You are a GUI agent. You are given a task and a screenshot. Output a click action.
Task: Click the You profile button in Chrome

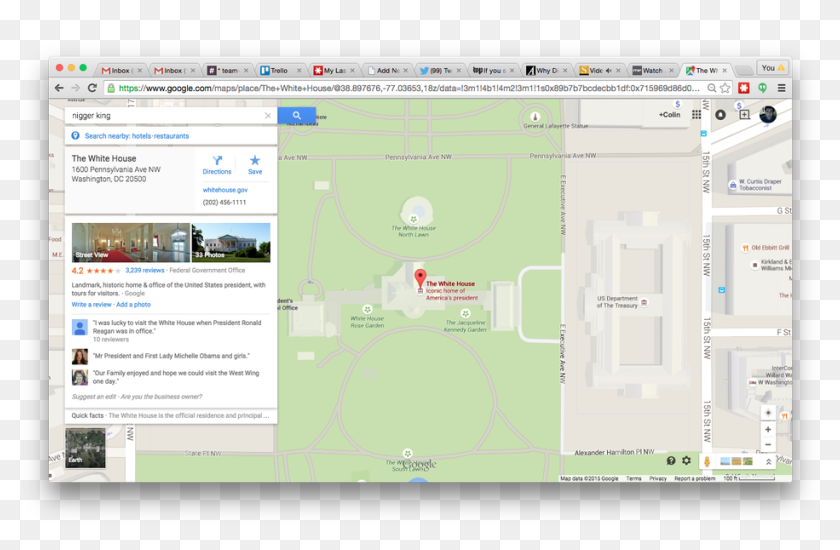[772, 68]
